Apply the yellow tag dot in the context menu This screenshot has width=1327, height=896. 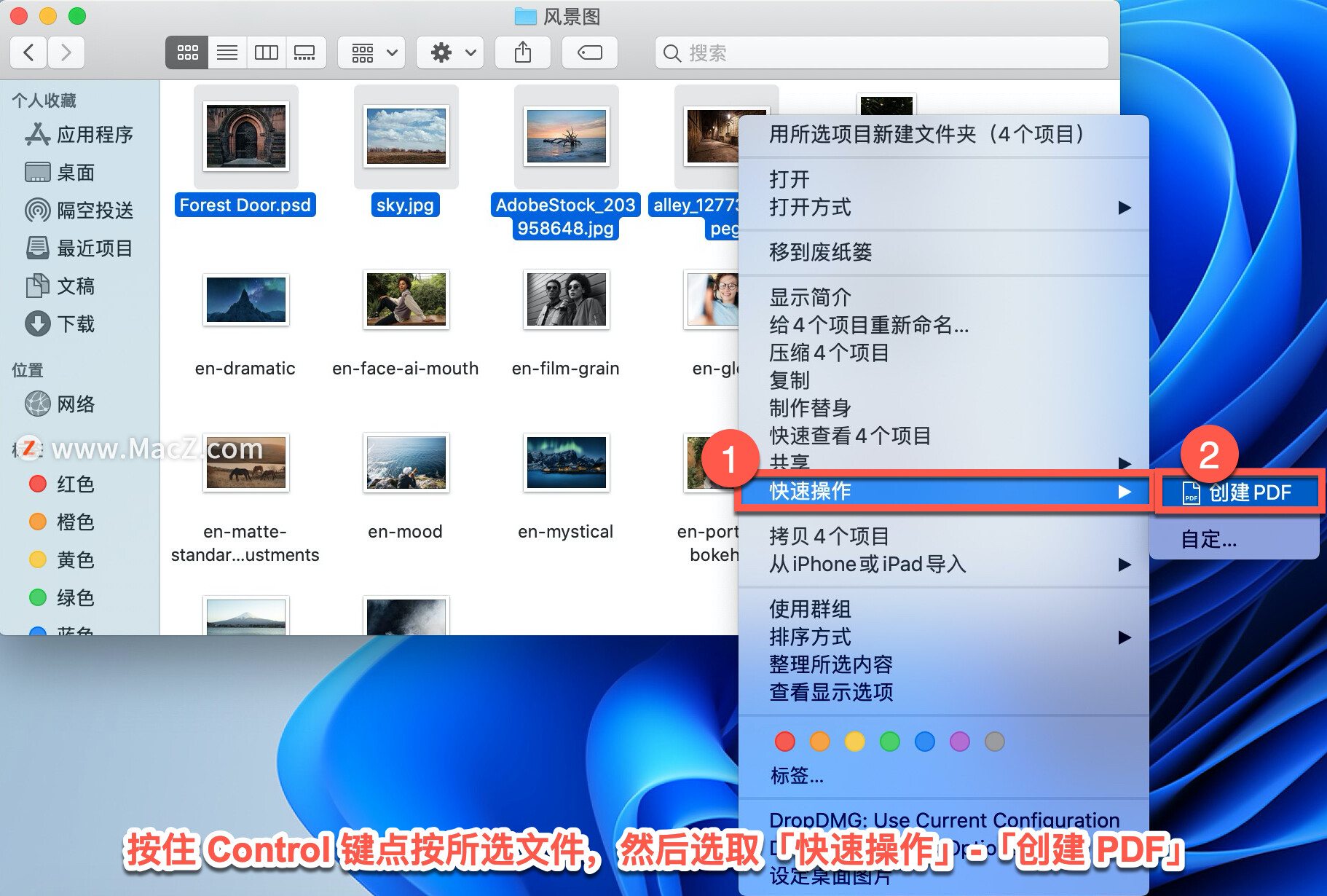pos(855,742)
